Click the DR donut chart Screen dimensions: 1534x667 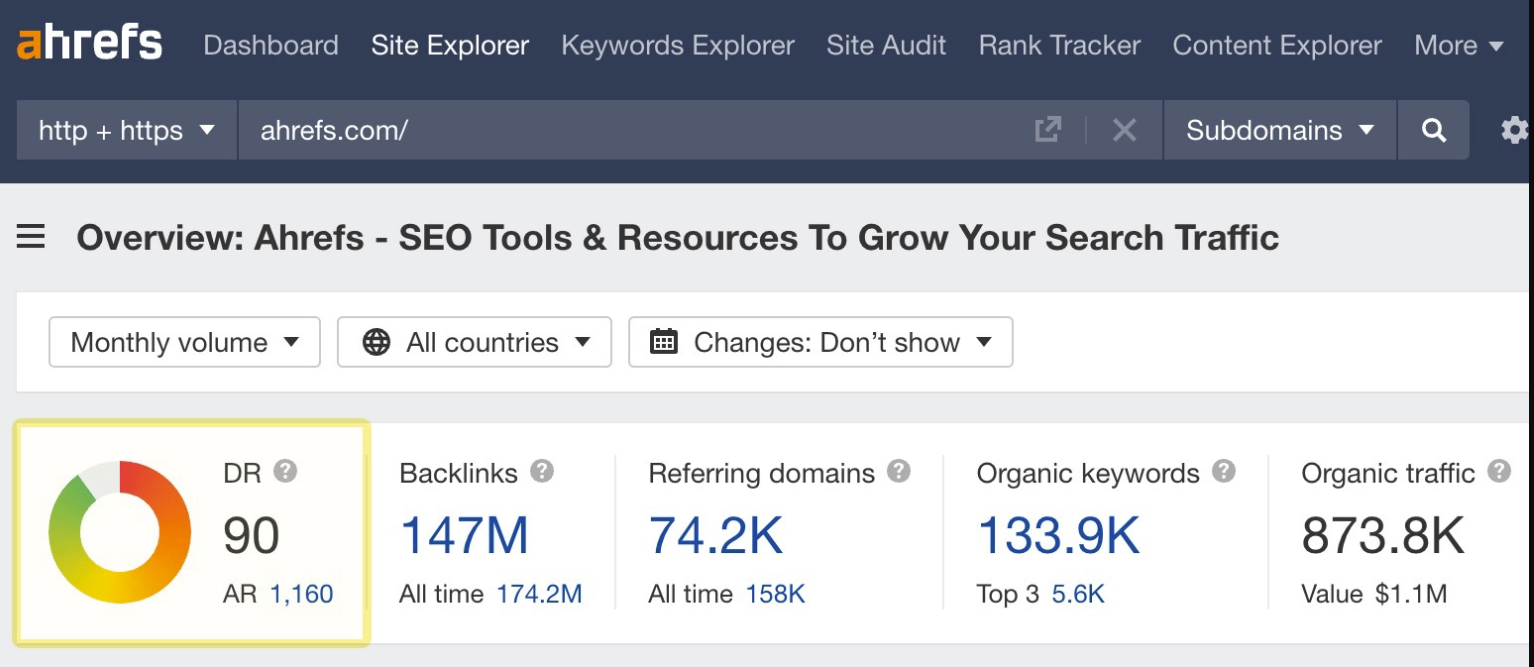pos(119,532)
